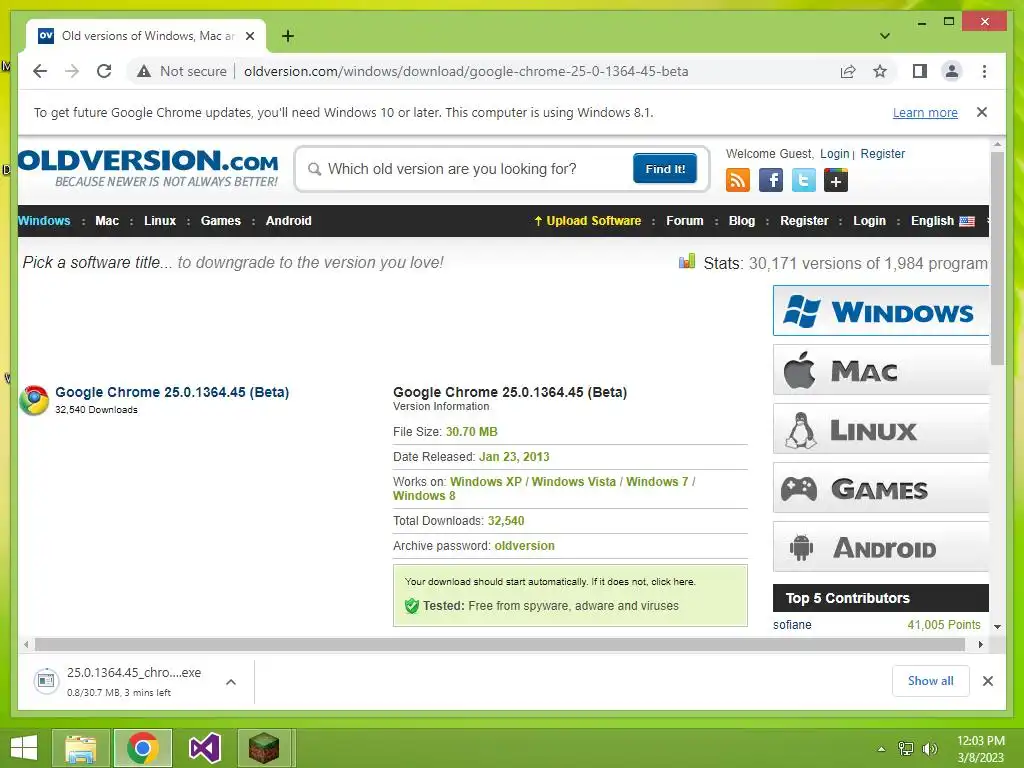Open Visual Studio from taskbar
The height and width of the screenshot is (768, 1024).
204,748
